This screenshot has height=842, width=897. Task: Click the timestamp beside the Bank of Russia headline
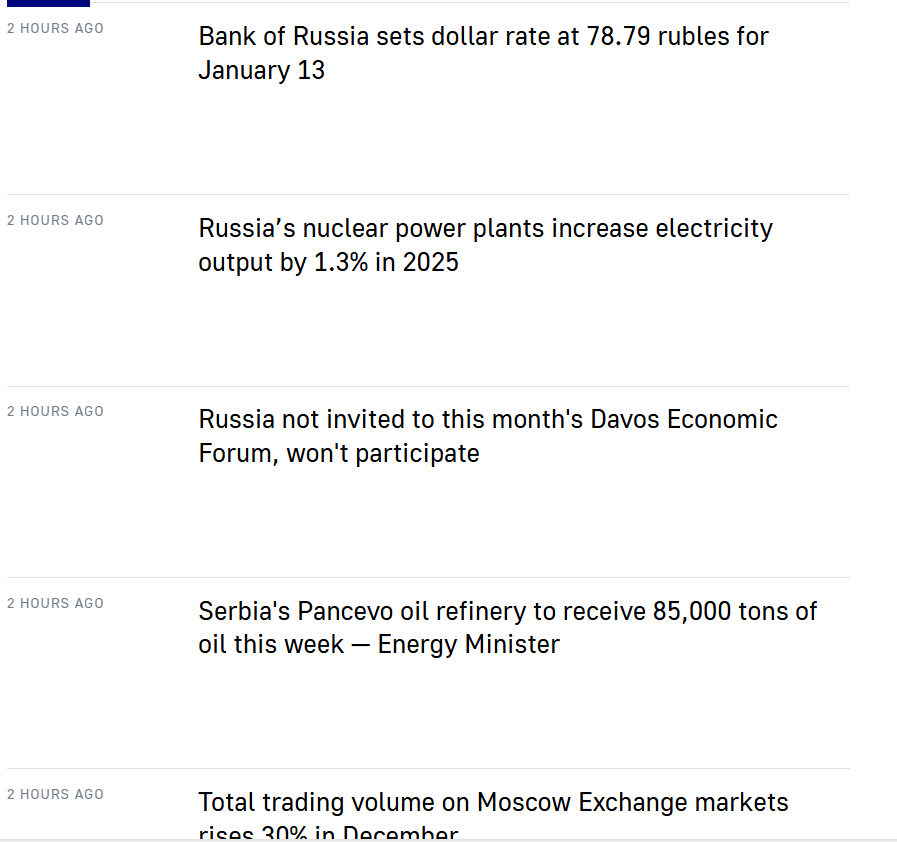click(x=55, y=29)
